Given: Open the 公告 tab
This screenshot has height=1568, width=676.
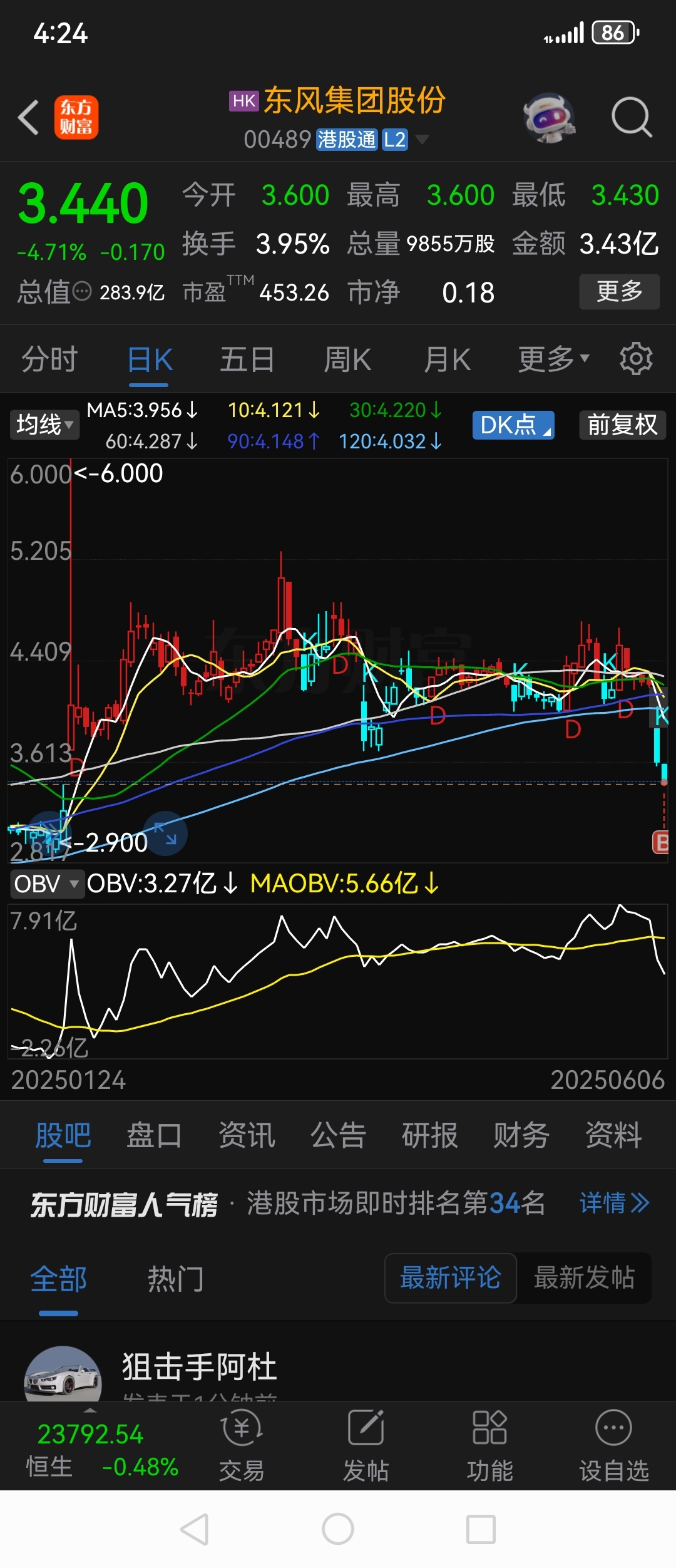Looking at the screenshot, I should (x=338, y=1135).
